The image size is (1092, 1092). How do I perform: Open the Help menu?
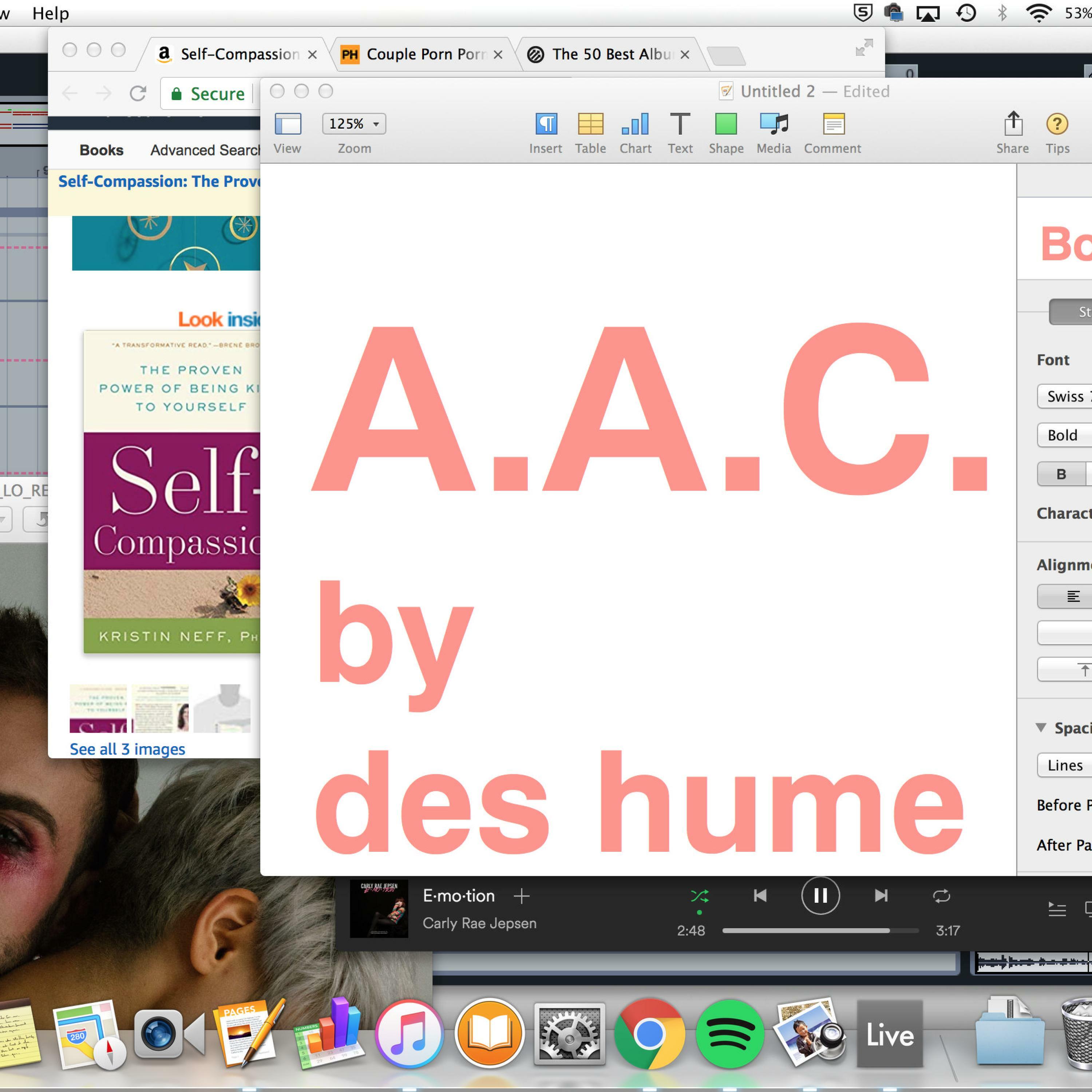(50, 13)
